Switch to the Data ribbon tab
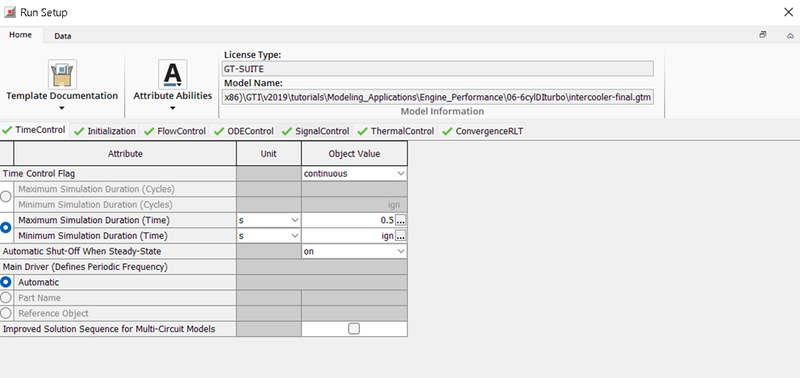This screenshot has height=378, width=800. (63, 36)
